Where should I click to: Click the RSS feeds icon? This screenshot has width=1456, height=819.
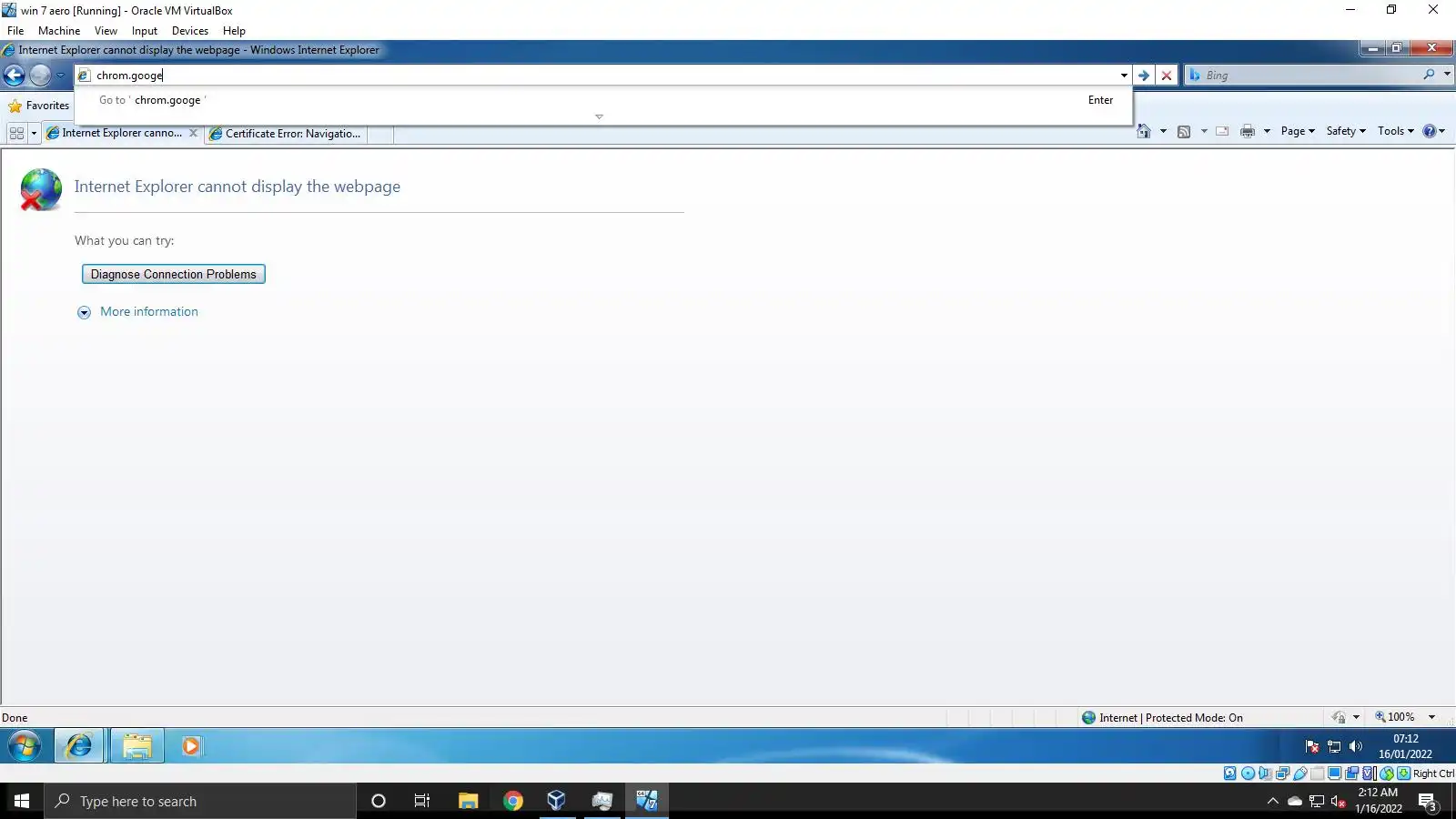coord(1184,131)
